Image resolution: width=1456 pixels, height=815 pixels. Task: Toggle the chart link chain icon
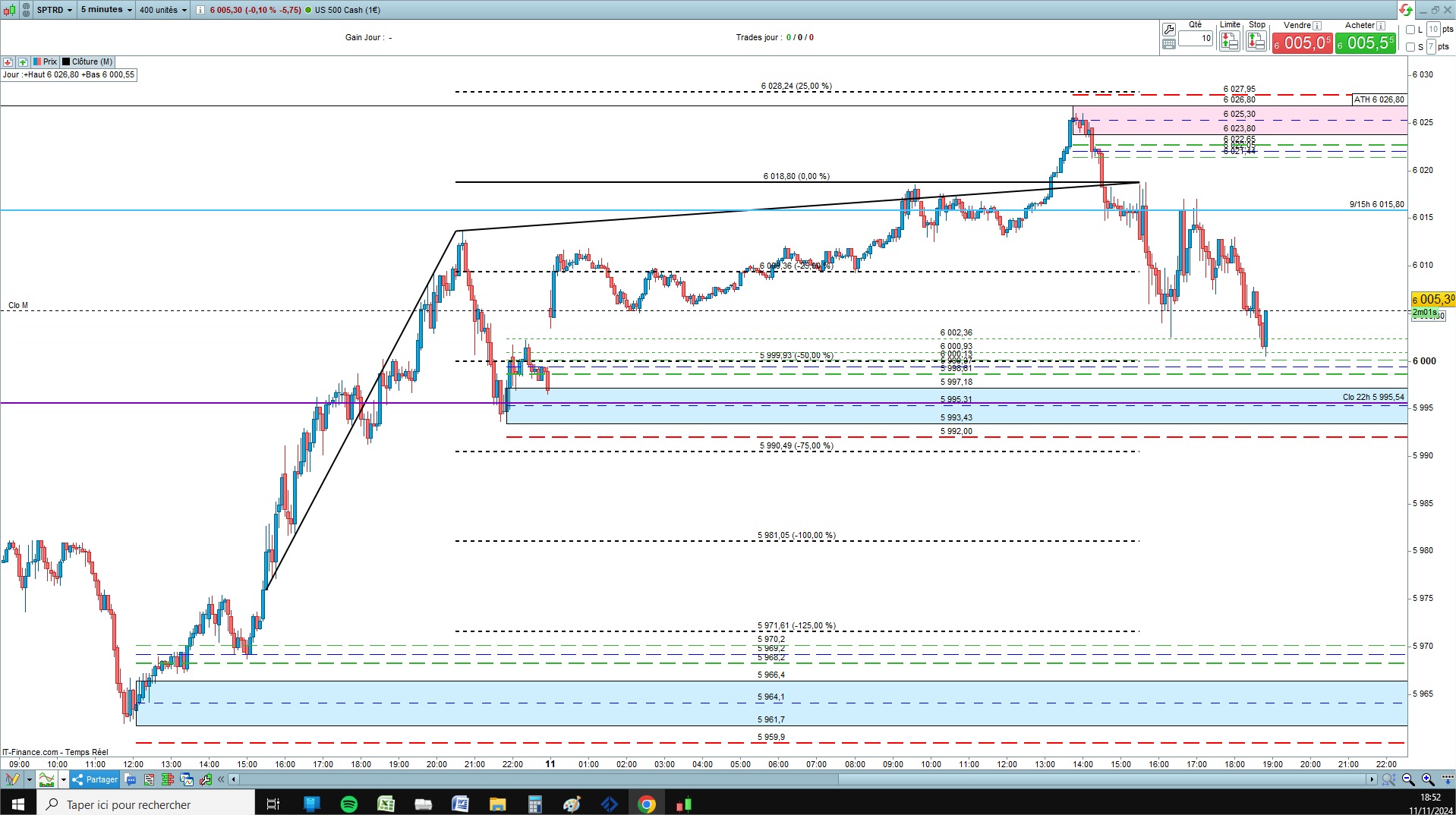pos(26,10)
